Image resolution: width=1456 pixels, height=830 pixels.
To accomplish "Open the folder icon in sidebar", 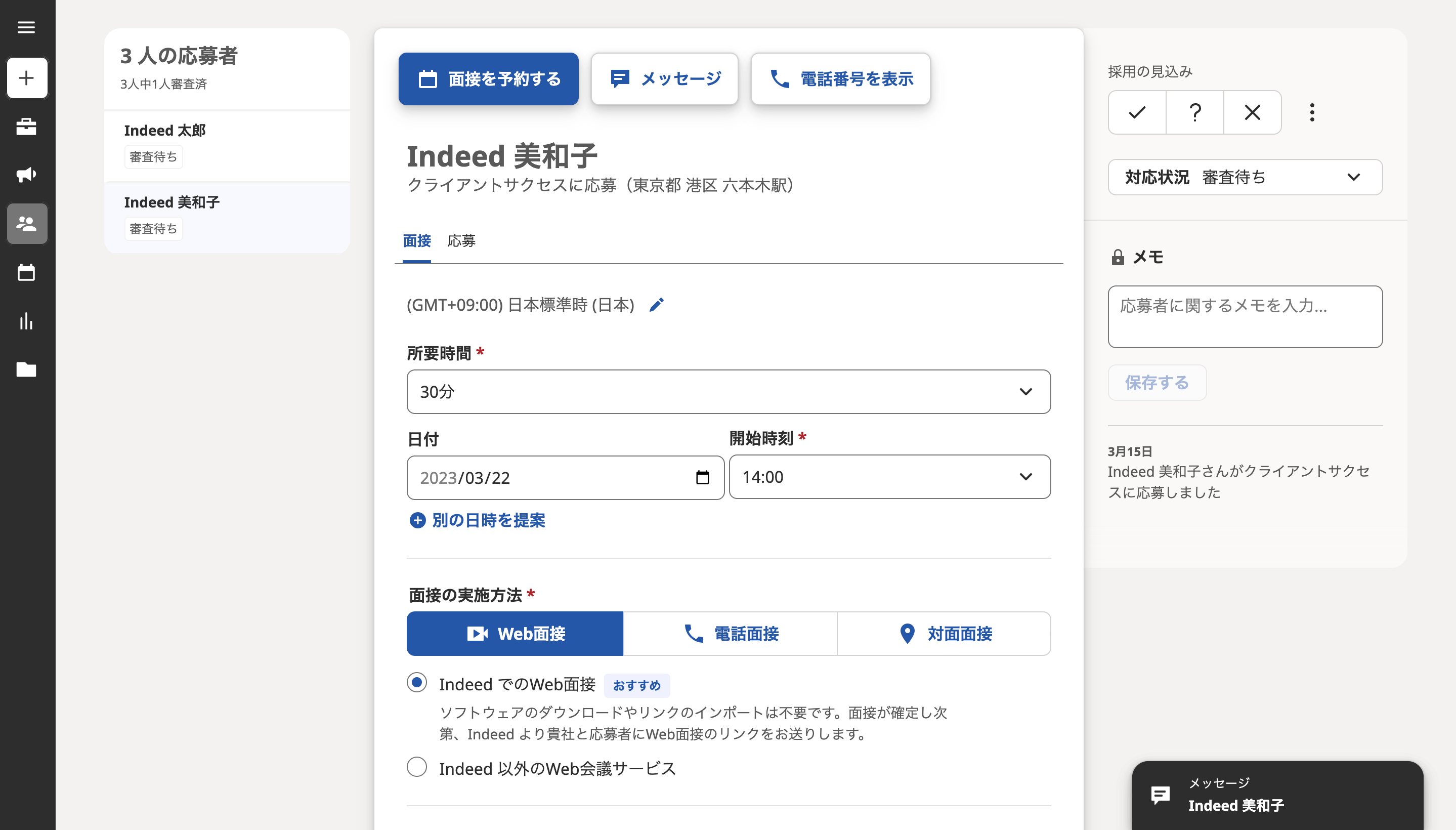I will 26,369.
